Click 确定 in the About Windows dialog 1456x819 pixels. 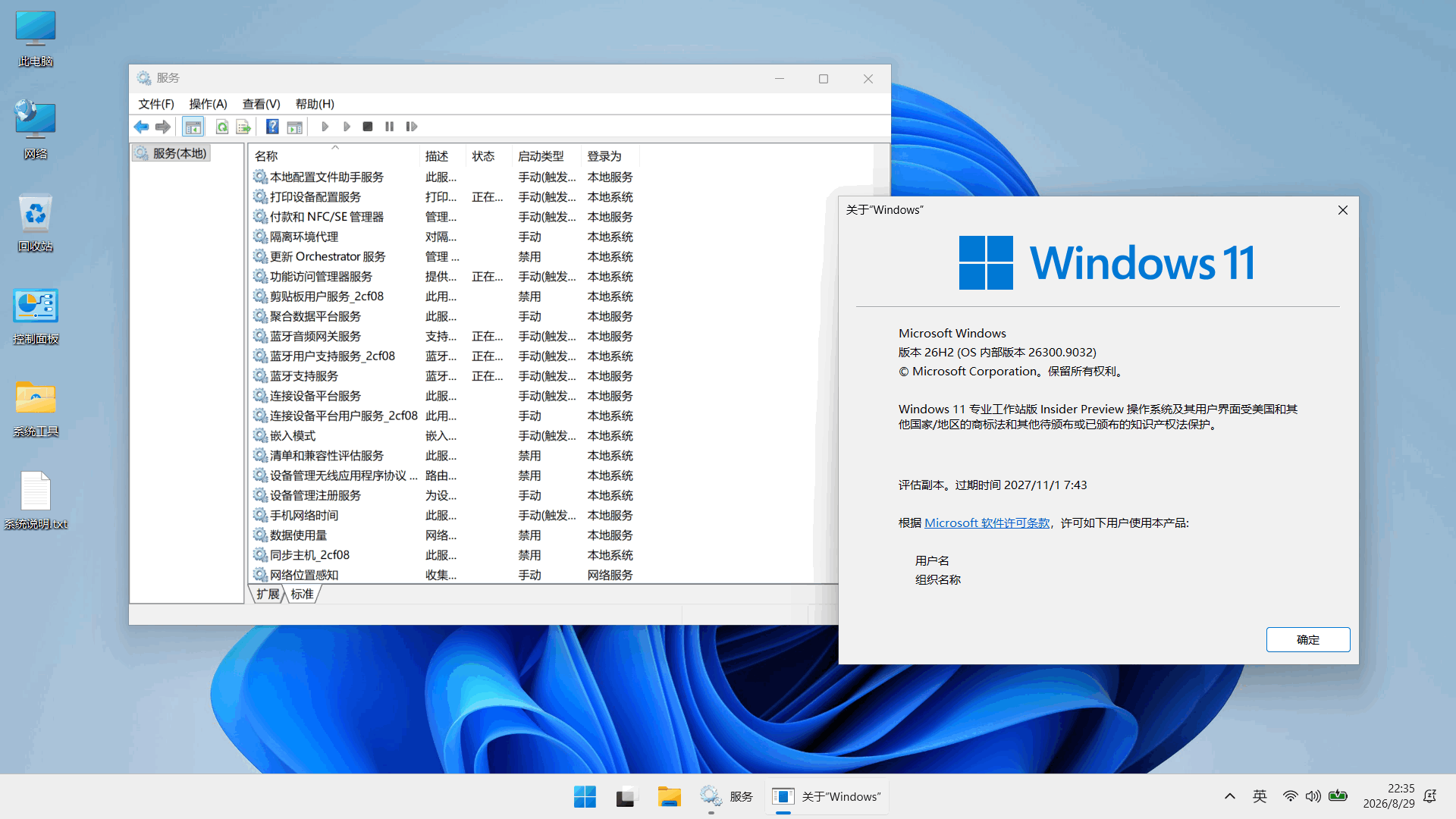[x=1308, y=639]
